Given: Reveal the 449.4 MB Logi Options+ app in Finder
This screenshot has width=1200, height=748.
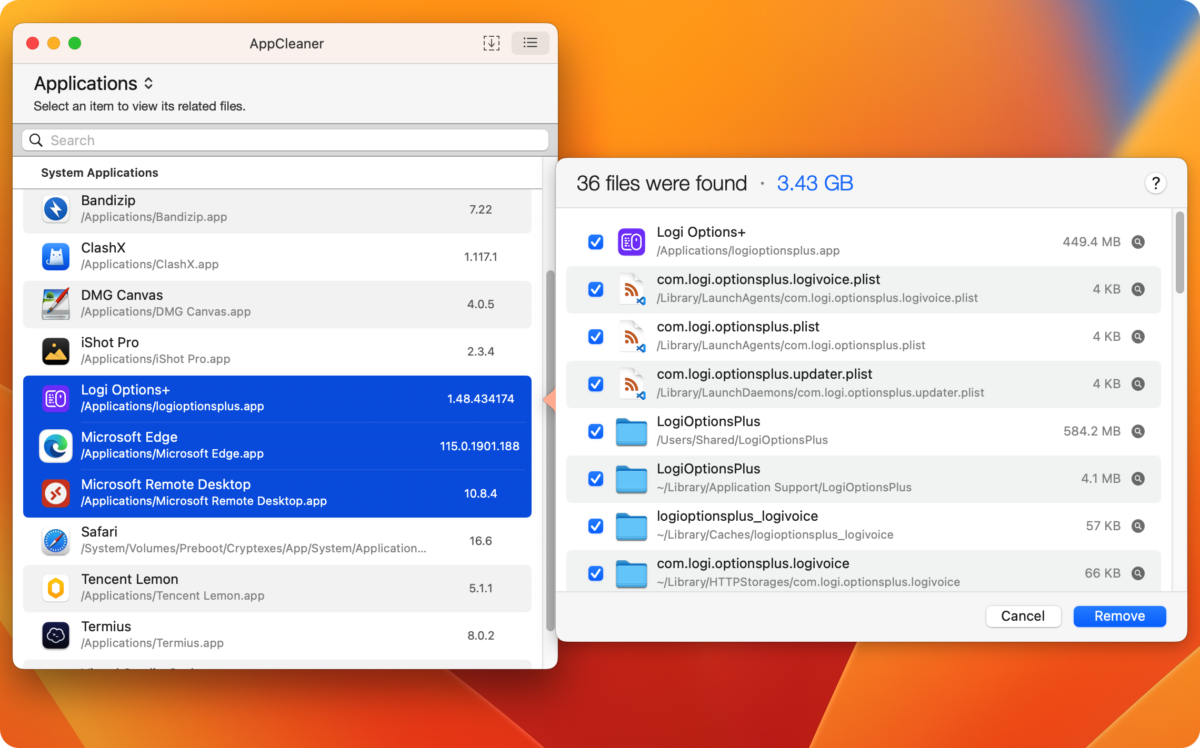Looking at the screenshot, I should pos(1138,242).
